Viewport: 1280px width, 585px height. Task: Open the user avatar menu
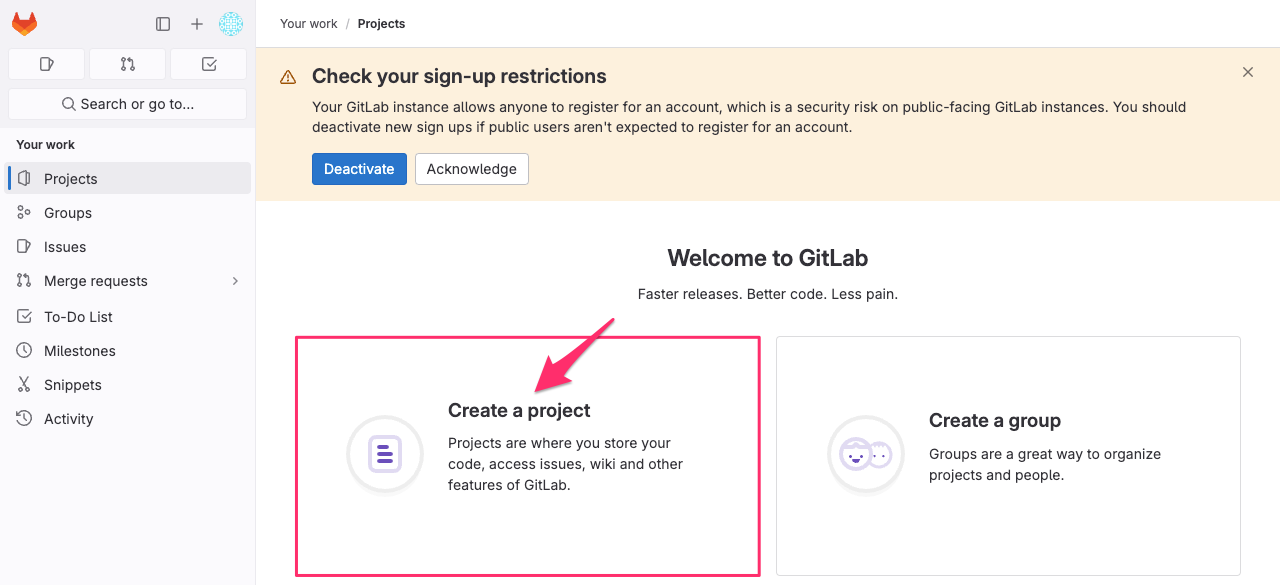click(x=231, y=24)
